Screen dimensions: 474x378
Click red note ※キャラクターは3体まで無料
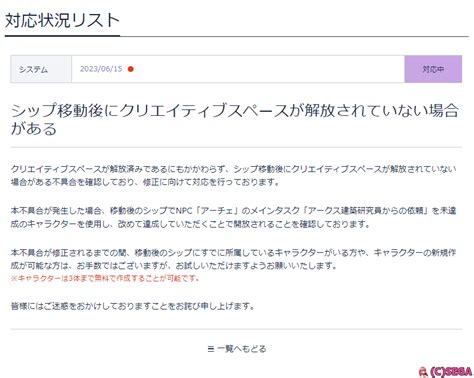pyautogui.click(x=105, y=278)
